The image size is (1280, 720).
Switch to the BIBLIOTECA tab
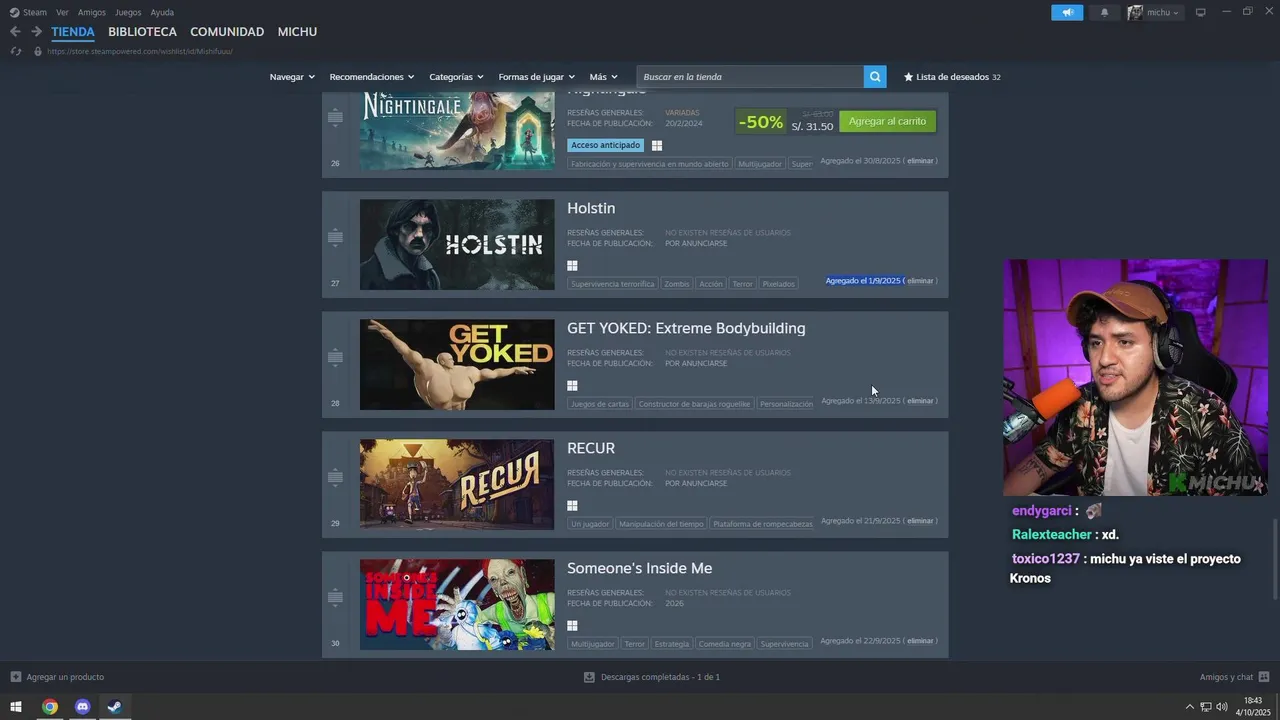(x=142, y=32)
